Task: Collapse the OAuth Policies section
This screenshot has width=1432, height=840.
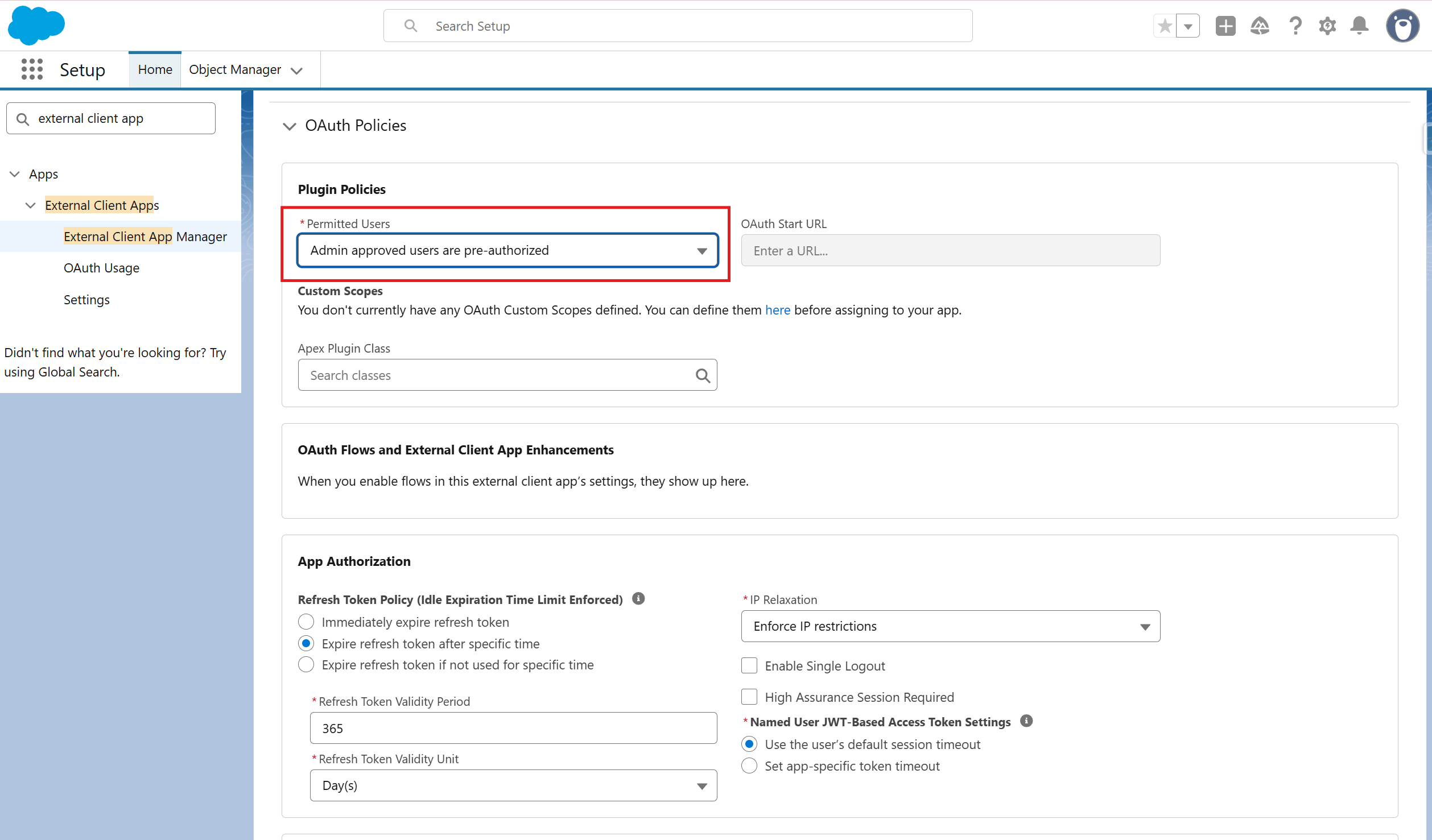Action: click(x=290, y=126)
